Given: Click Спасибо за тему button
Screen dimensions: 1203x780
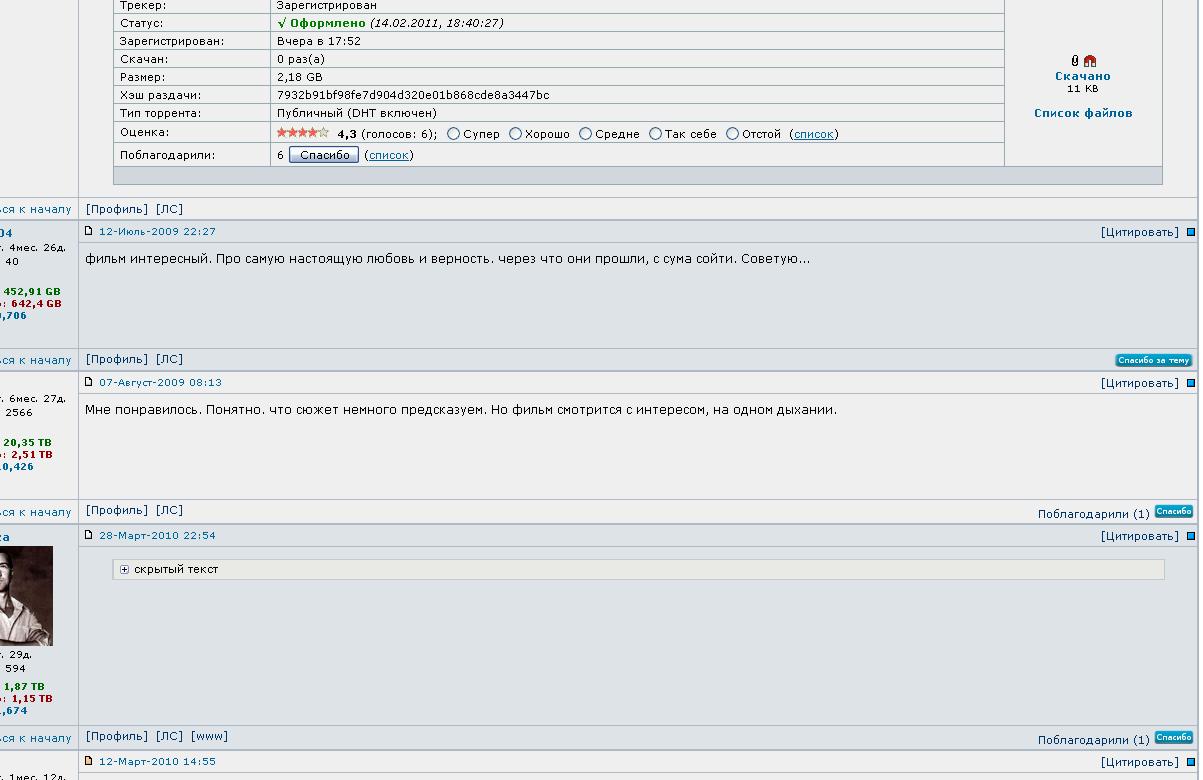Looking at the screenshot, I should coord(1154,360).
